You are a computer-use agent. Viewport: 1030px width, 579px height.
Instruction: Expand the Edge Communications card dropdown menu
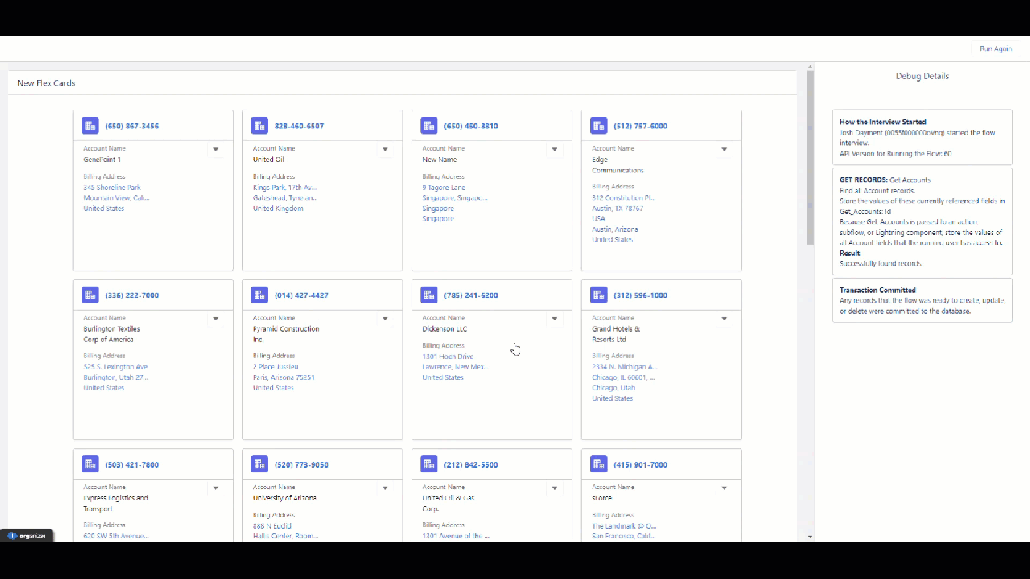(724, 150)
